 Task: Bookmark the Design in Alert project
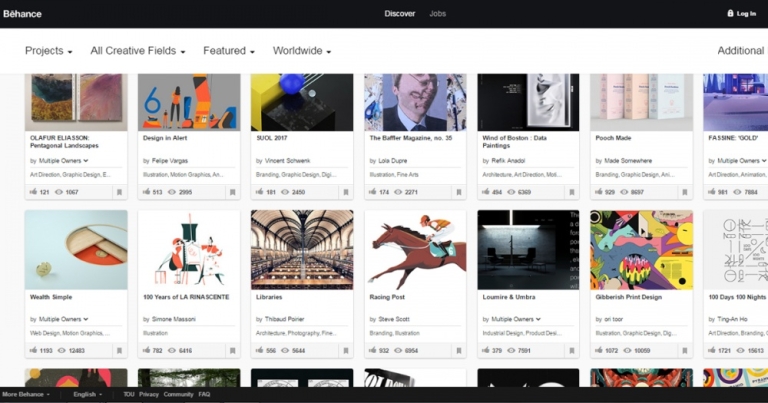pos(233,192)
